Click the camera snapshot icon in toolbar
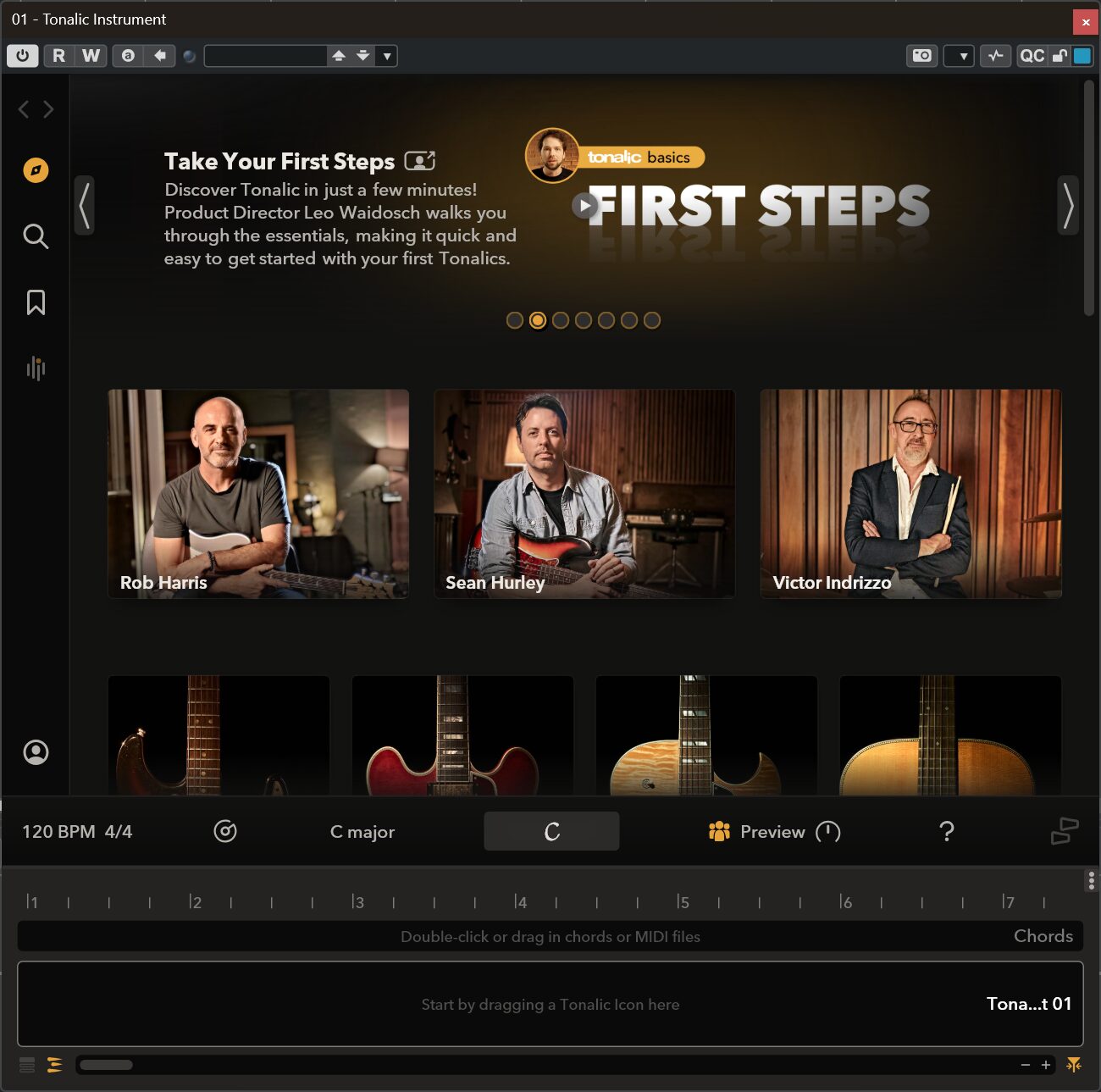The image size is (1101, 1092). 921,56
